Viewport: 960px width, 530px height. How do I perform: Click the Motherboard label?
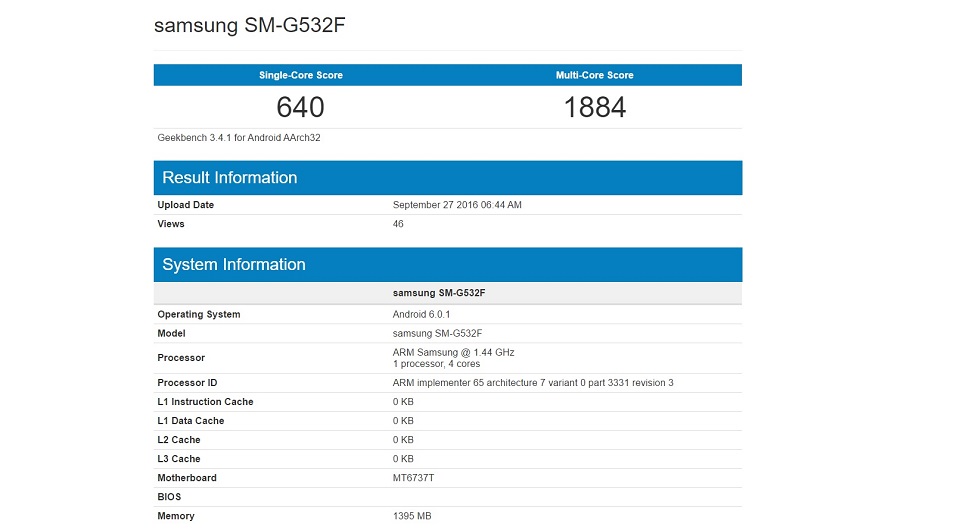pyautogui.click(x=187, y=478)
